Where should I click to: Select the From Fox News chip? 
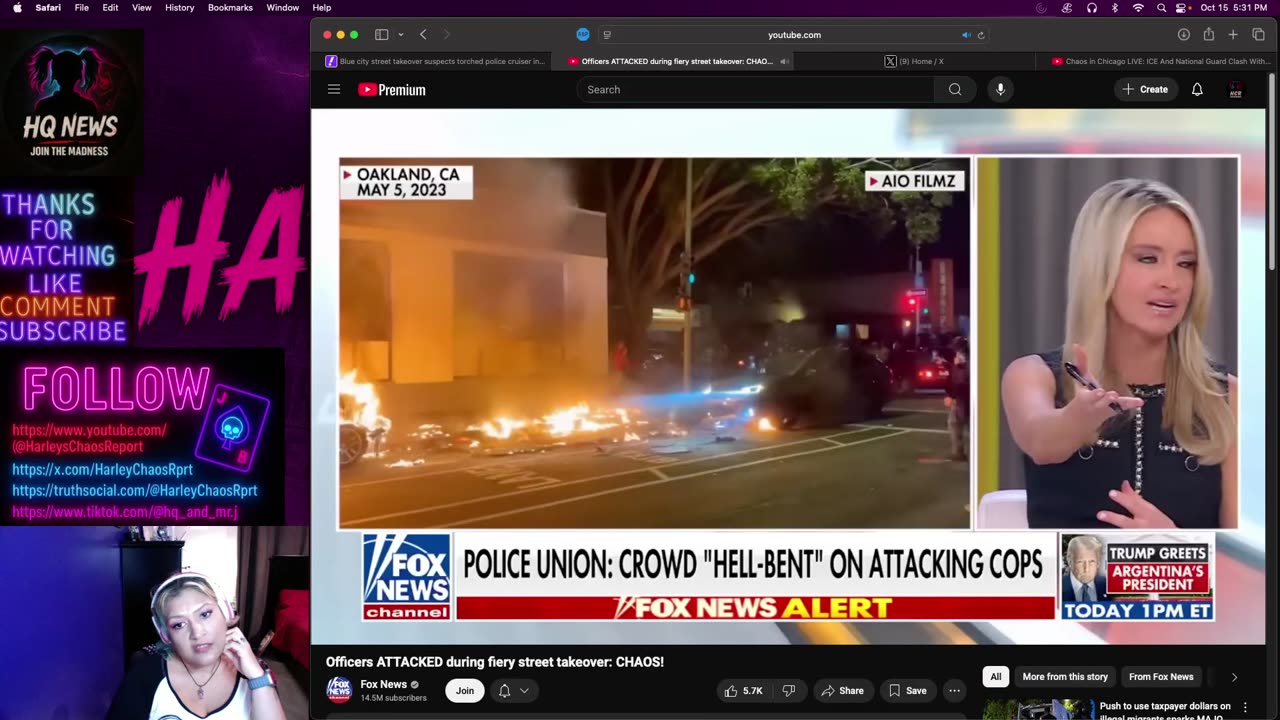tap(1161, 677)
